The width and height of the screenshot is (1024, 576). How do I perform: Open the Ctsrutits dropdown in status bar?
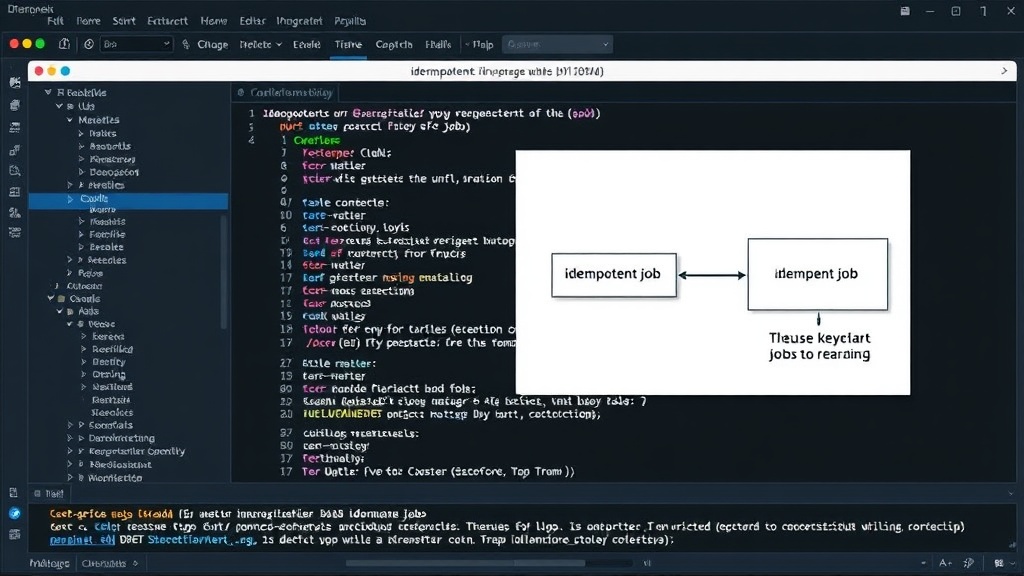pyautogui.click(x=109, y=563)
